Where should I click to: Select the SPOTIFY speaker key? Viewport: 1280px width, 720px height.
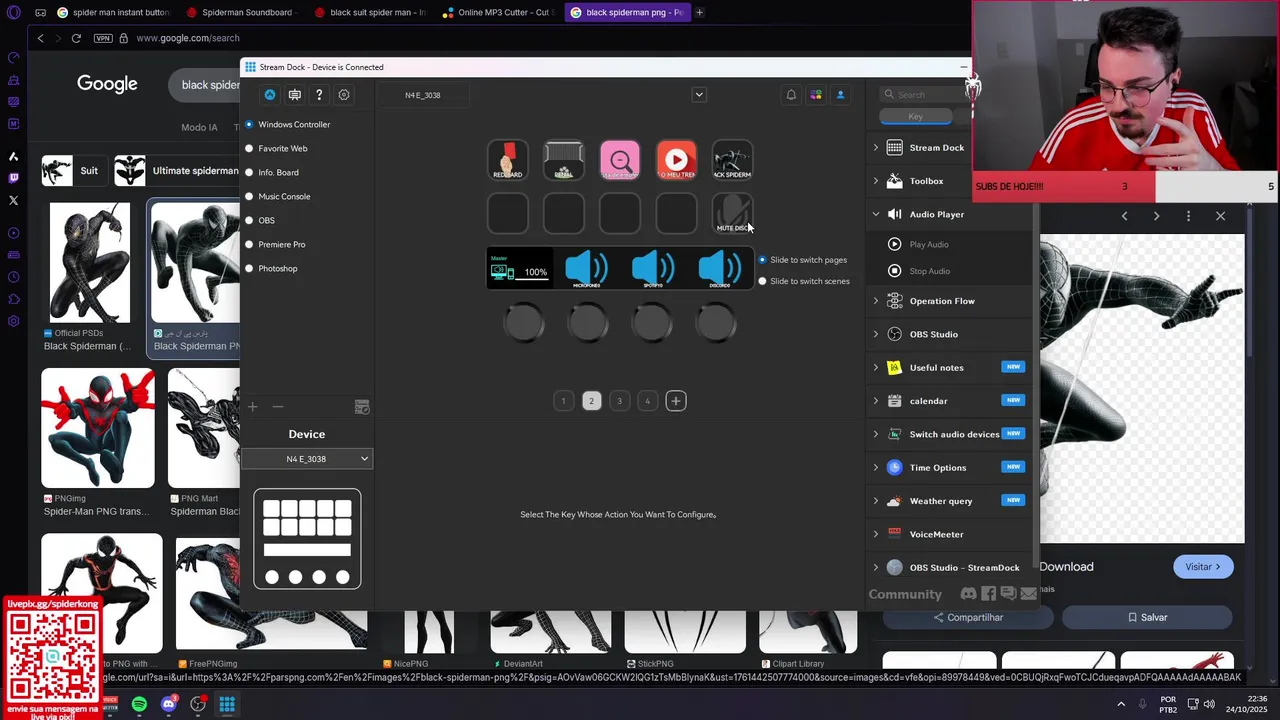(653, 269)
